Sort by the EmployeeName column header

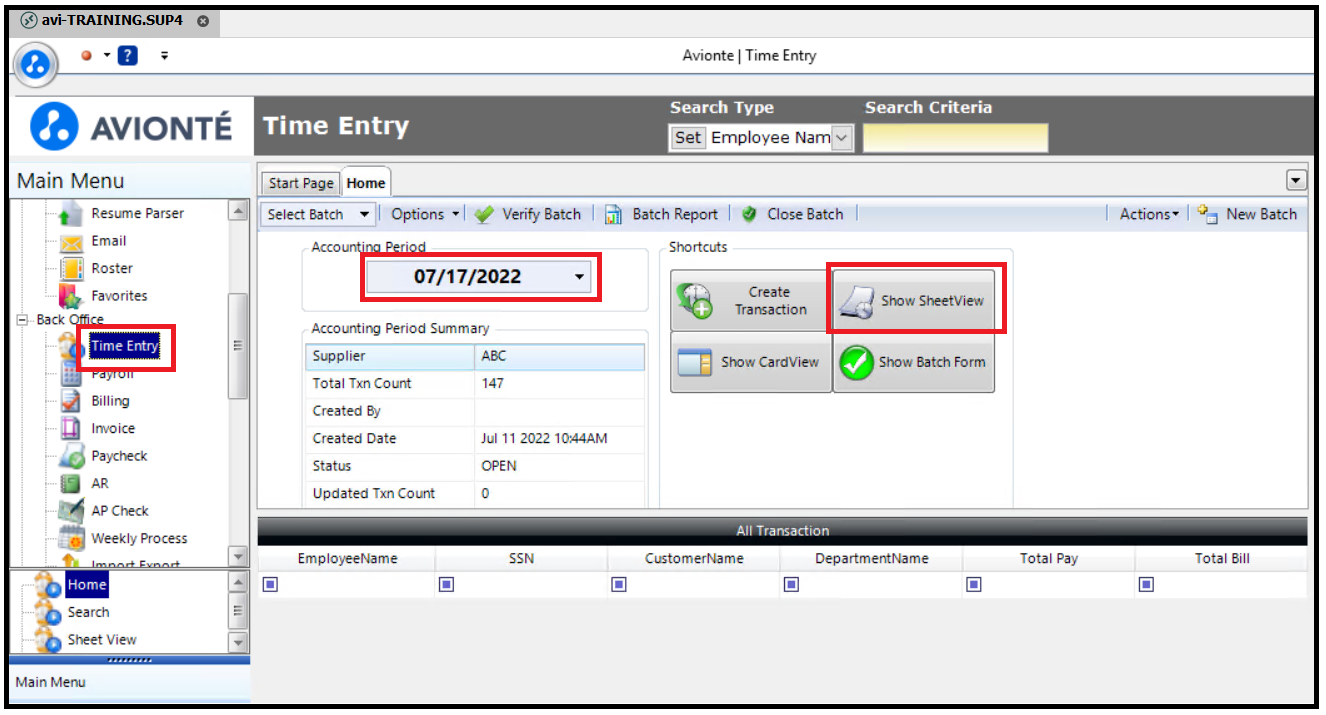tap(347, 559)
